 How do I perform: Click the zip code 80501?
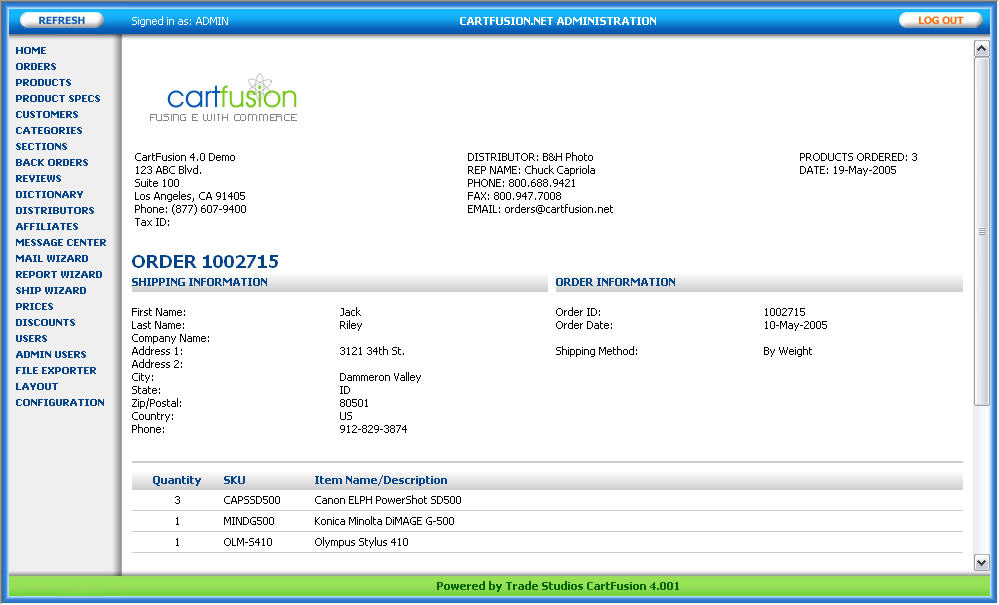(354, 403)
